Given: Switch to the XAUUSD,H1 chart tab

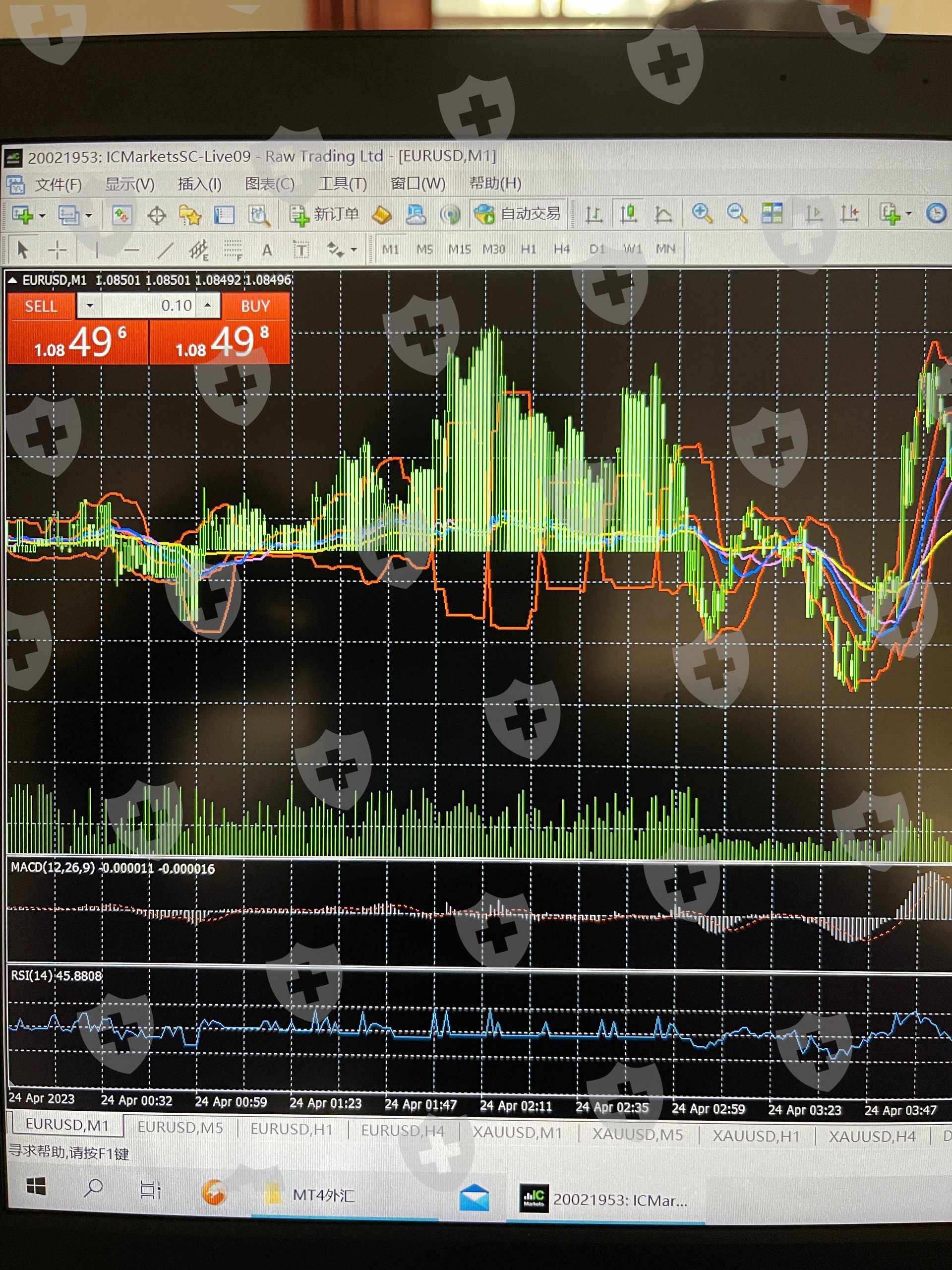Looking at the screenshot, I should coord(756,1136).
